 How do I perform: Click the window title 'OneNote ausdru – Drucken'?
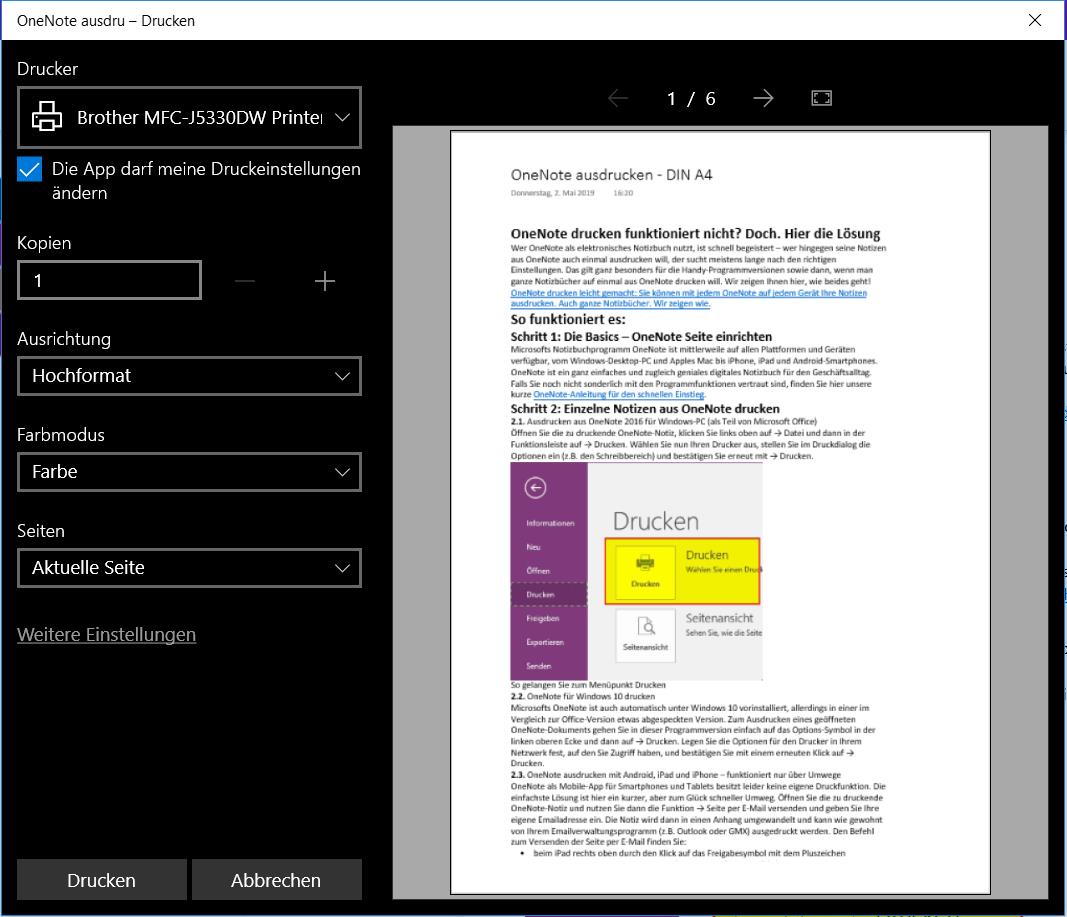click(106, 21)
